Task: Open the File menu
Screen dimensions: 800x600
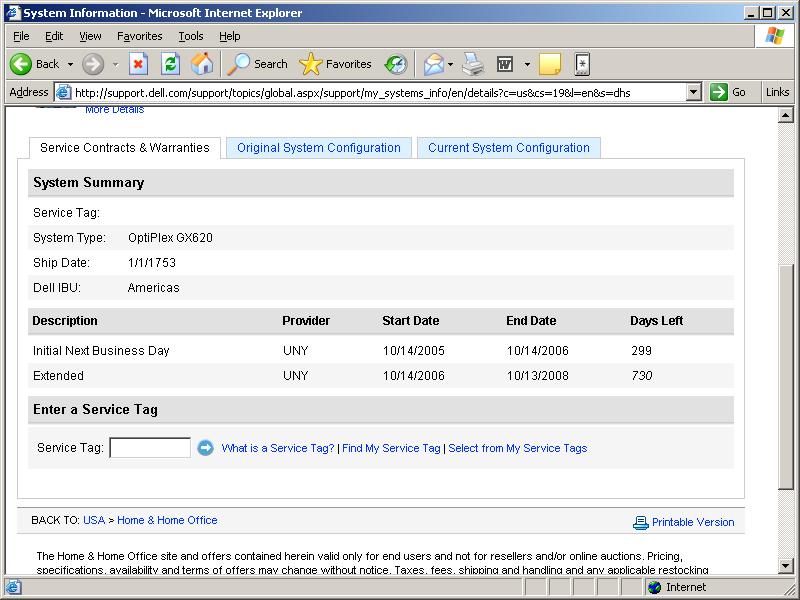Action: 21,36
